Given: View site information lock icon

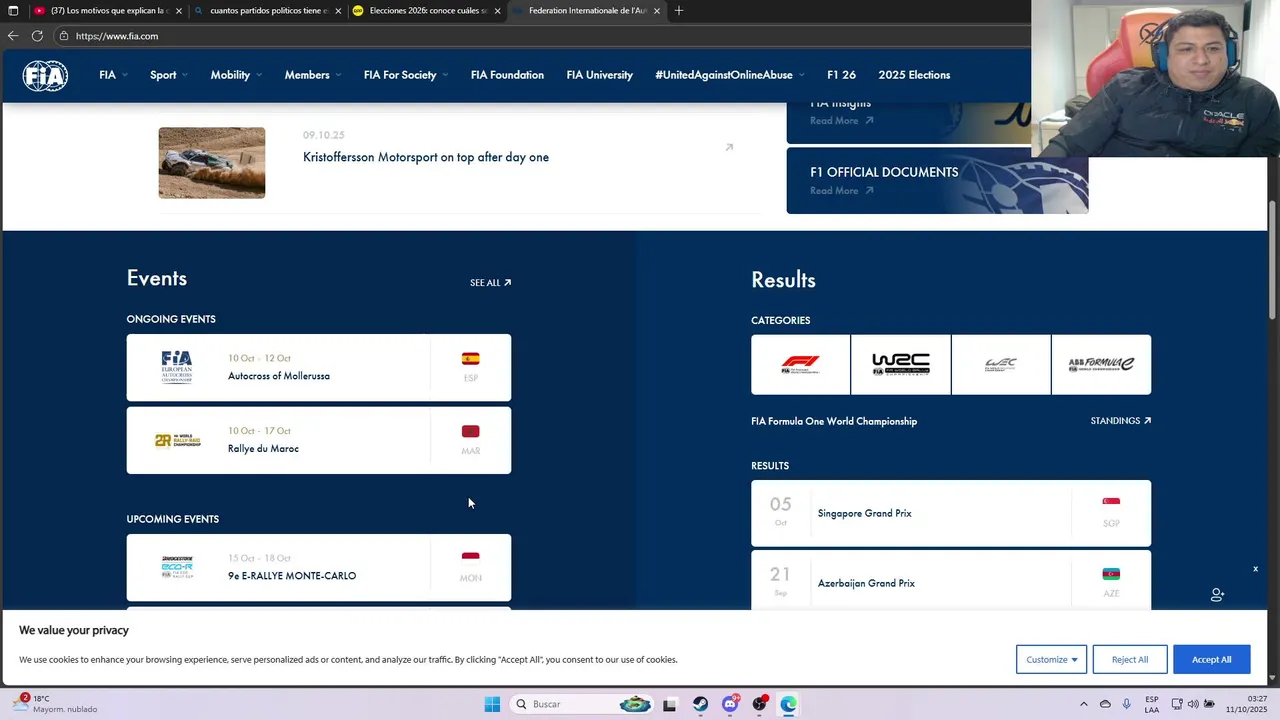Looking at the screenshot, I should click(64, 36).
